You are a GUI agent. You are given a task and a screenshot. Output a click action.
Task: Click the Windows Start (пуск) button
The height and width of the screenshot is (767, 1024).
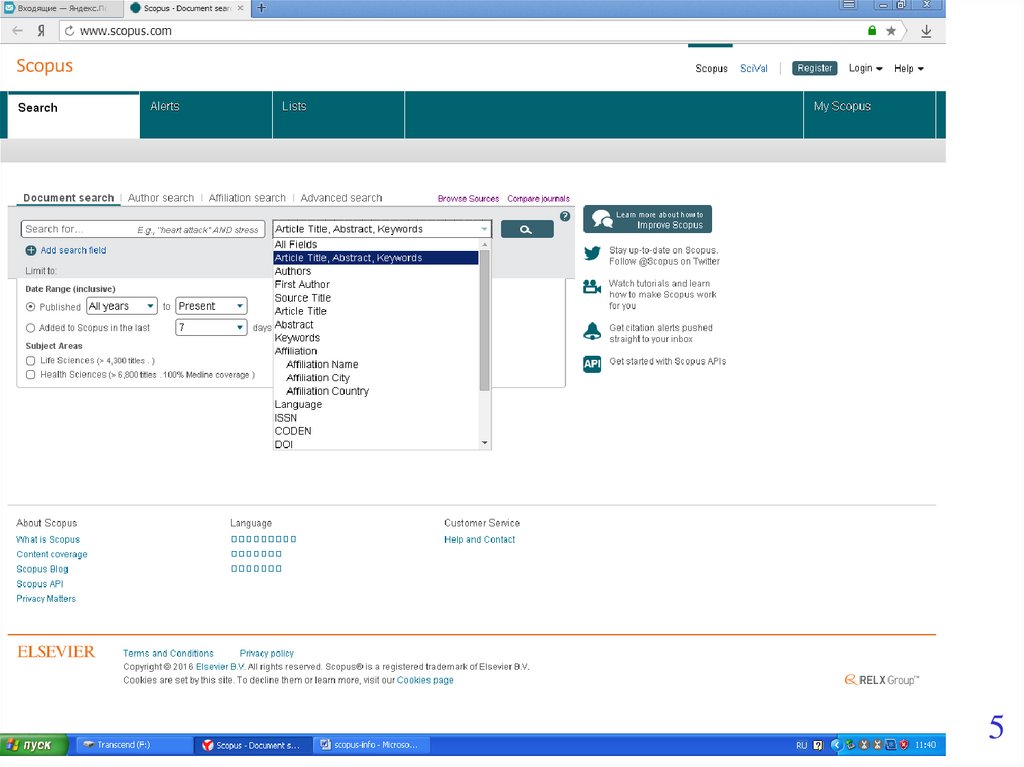(x=34, y=745)
